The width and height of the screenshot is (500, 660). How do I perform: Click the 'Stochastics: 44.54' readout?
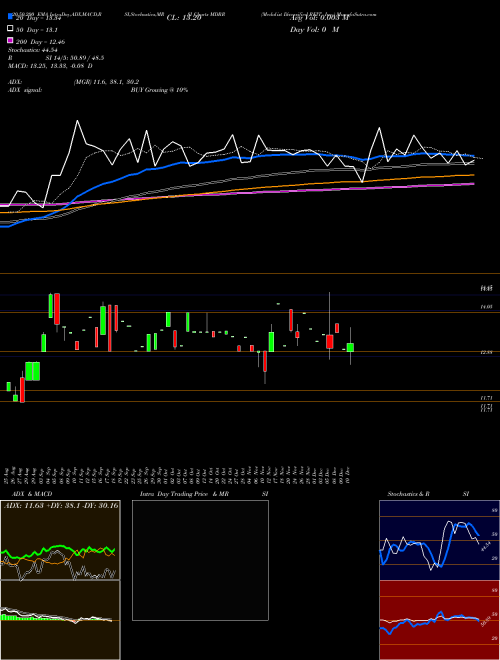pyautogui.click(x=32, y=50)
